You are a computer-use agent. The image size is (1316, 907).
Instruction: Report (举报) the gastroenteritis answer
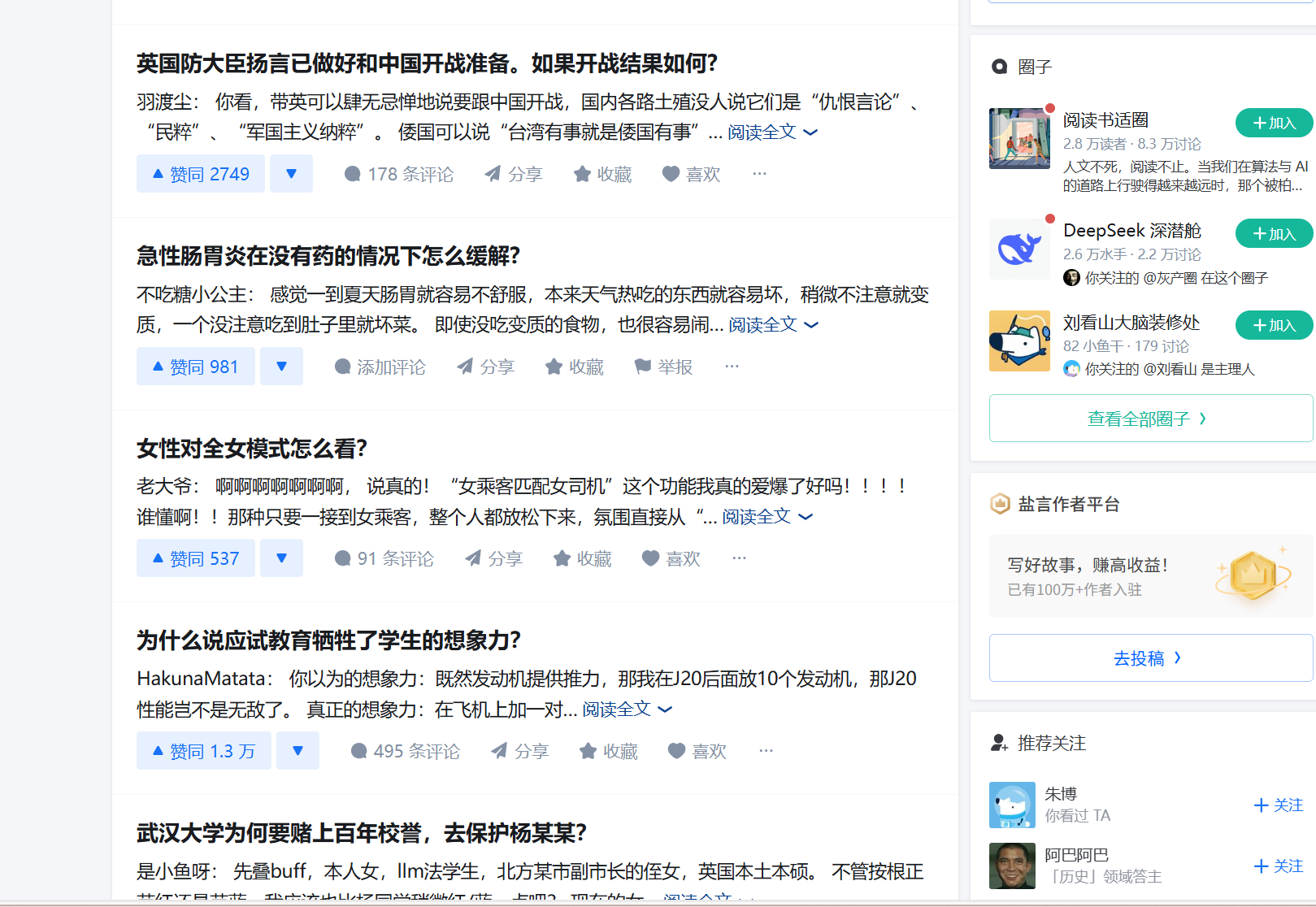click(663, 367)
